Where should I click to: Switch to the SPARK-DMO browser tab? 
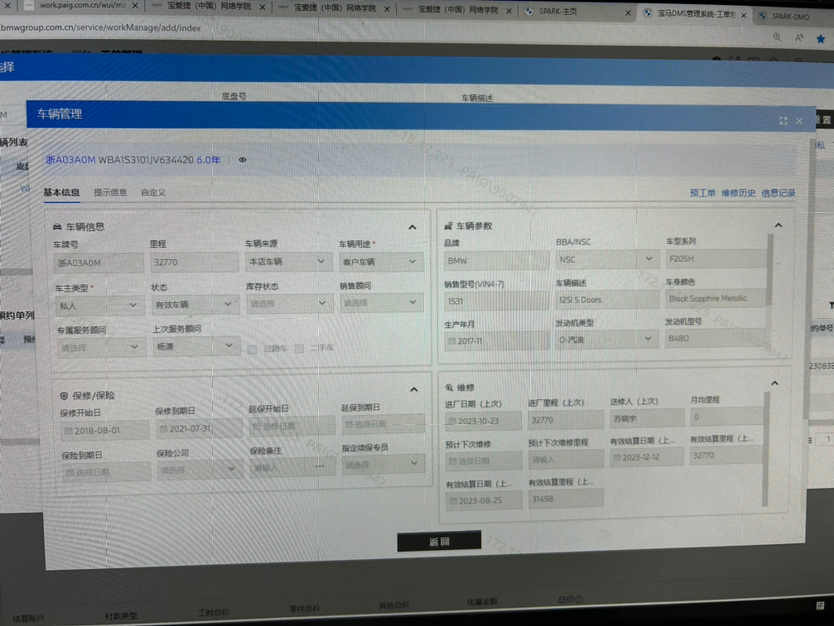(793, 16)
